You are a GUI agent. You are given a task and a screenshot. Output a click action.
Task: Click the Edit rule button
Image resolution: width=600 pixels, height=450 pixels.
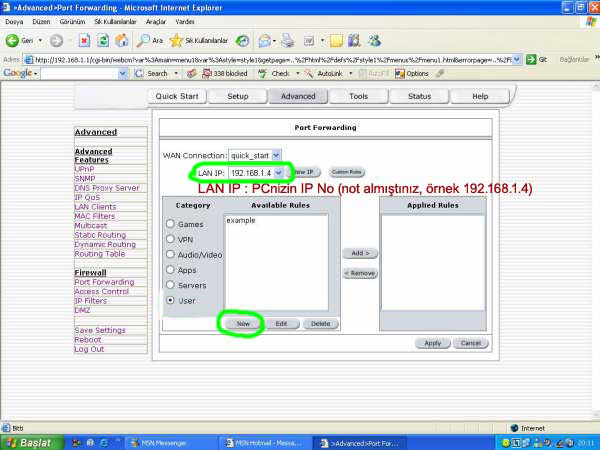point(281,324)
